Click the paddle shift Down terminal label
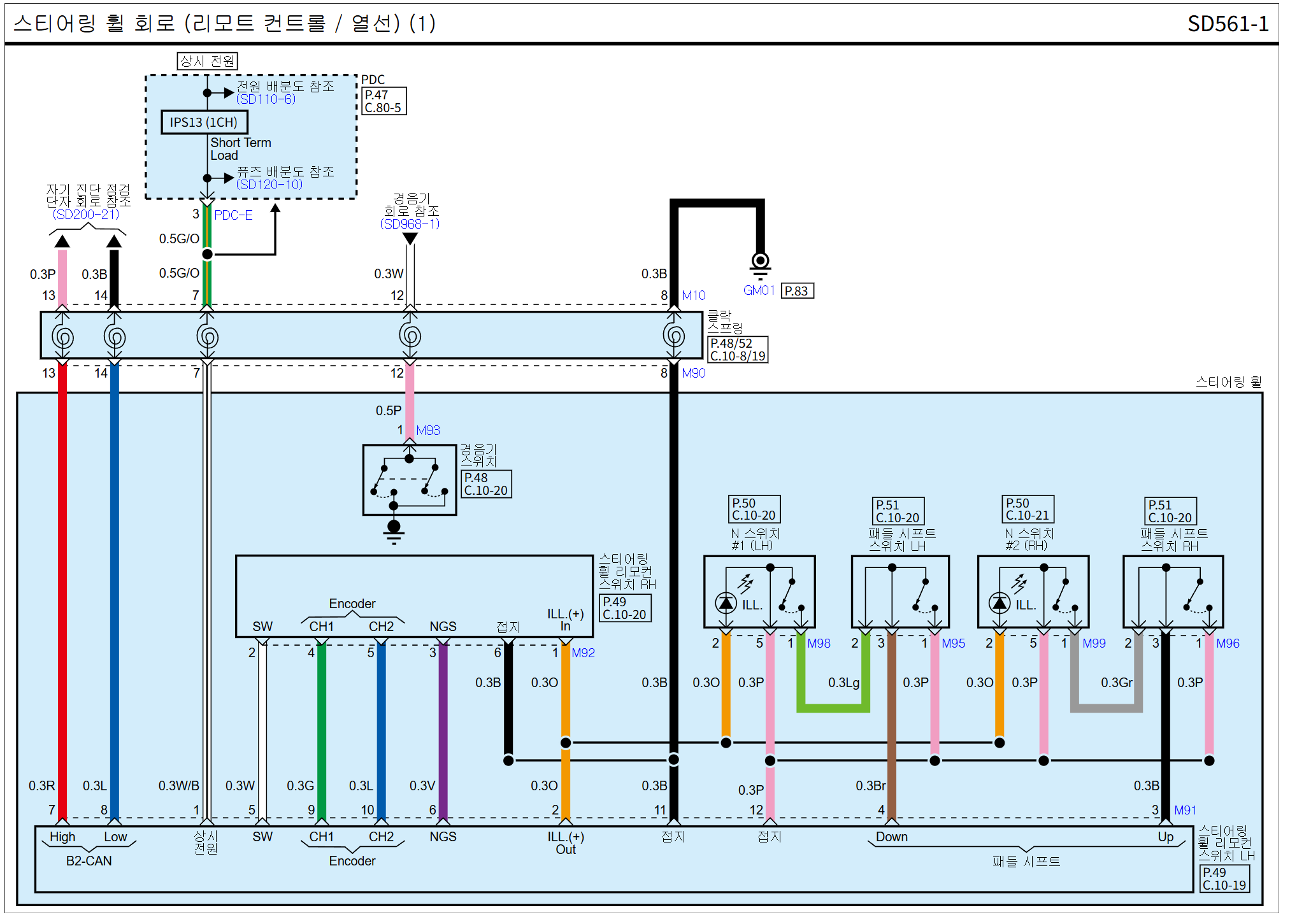This screenshot has width=1290, height=924. pyautogui.click(x=891, y=837)
